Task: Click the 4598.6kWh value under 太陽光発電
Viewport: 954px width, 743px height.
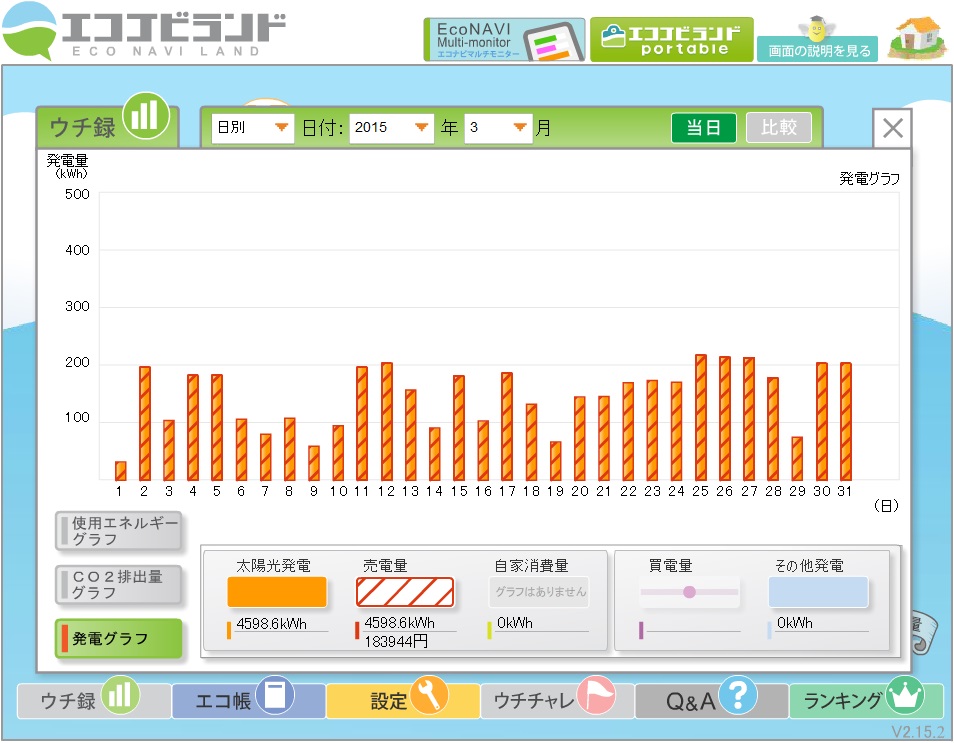Action: coord(271,624)
